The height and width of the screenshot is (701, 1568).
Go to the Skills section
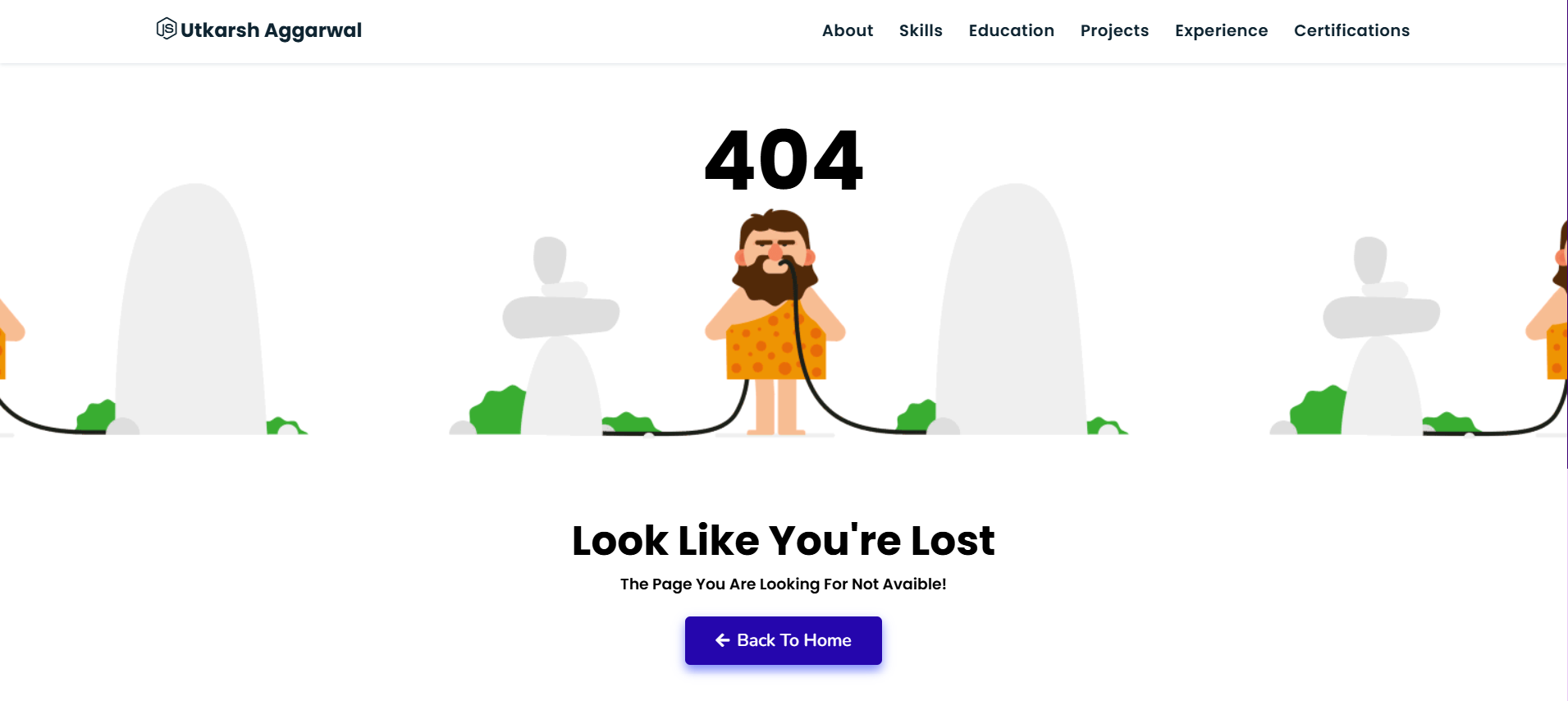pyautogui.click(x=921, y=30)
